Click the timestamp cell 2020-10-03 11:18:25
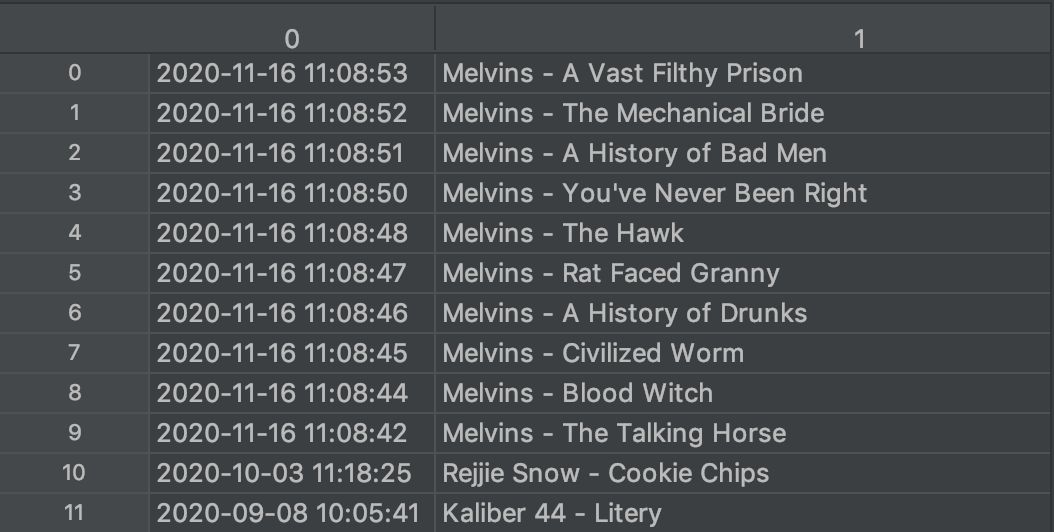This screenshot has width=1054, height=532. (283, 473)
